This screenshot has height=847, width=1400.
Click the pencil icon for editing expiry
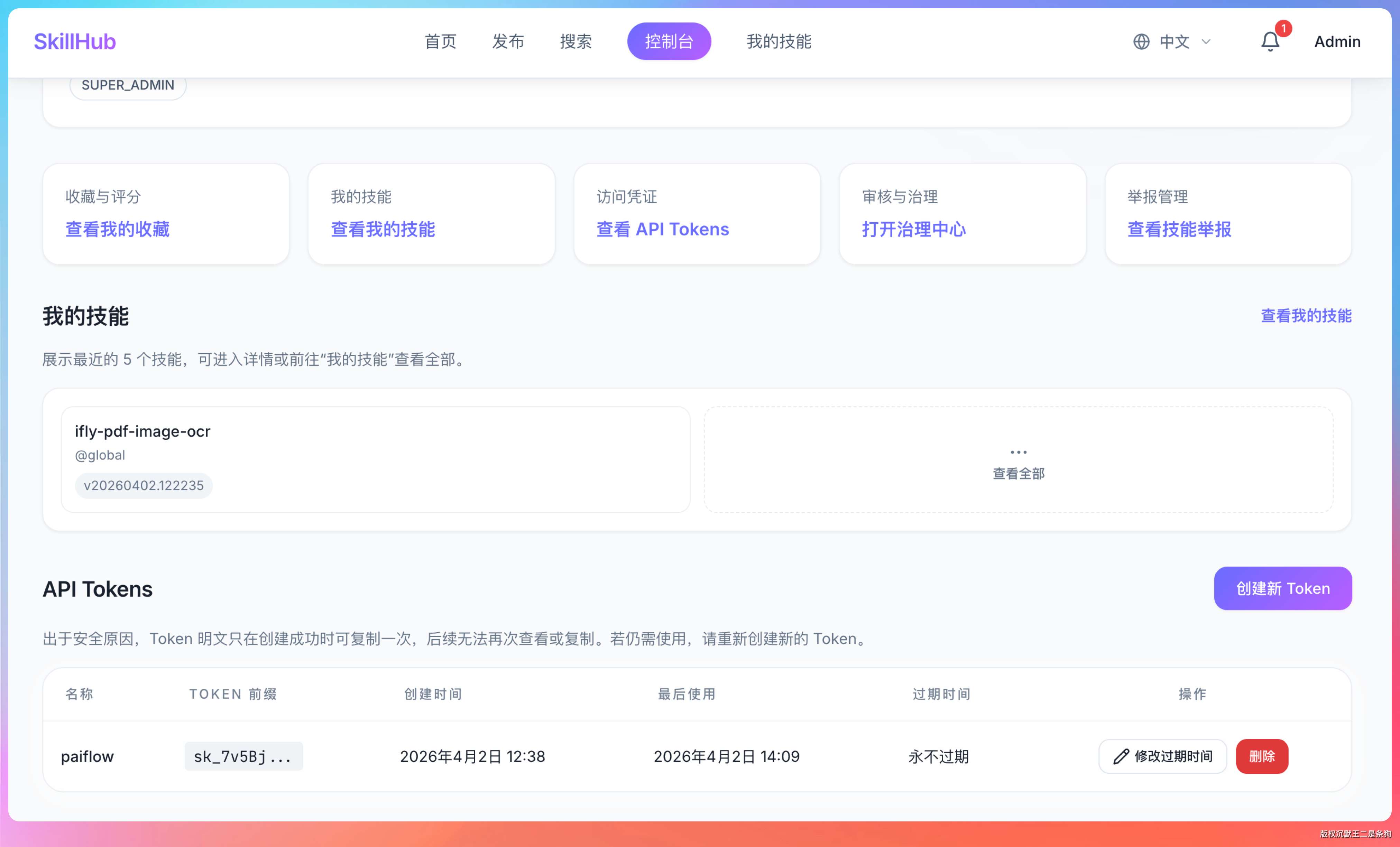(1121, 756)
